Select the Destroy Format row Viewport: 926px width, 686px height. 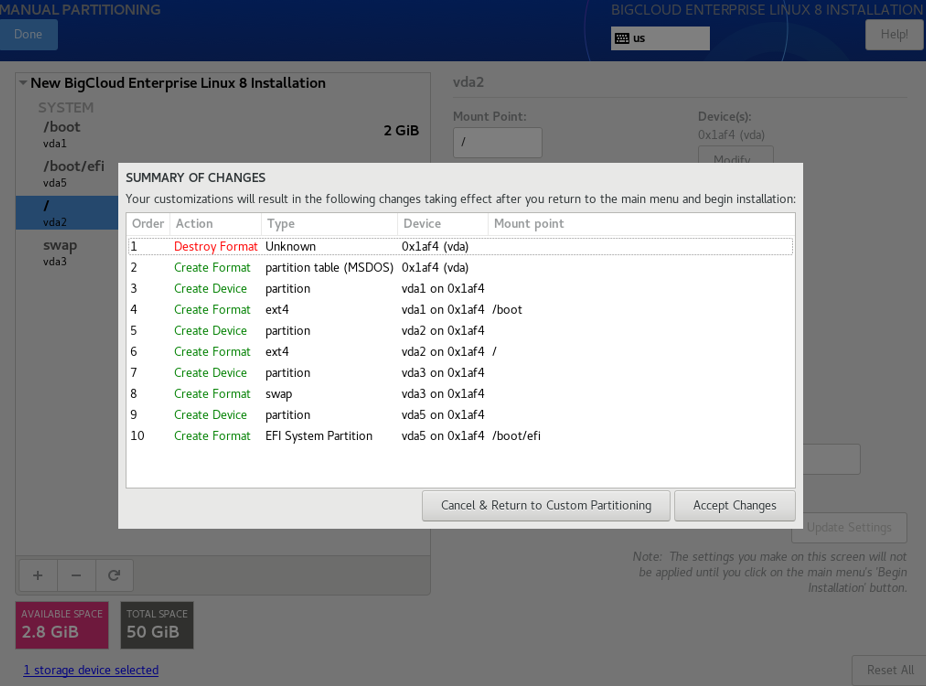coord(461,246)
